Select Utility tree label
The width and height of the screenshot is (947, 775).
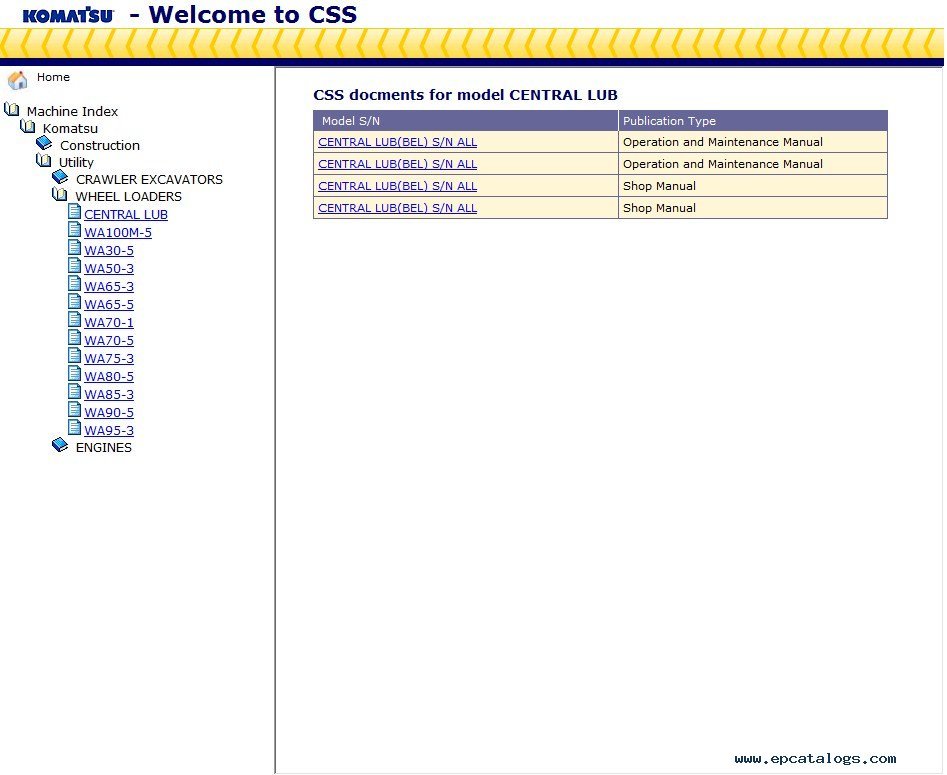(76, 162)
